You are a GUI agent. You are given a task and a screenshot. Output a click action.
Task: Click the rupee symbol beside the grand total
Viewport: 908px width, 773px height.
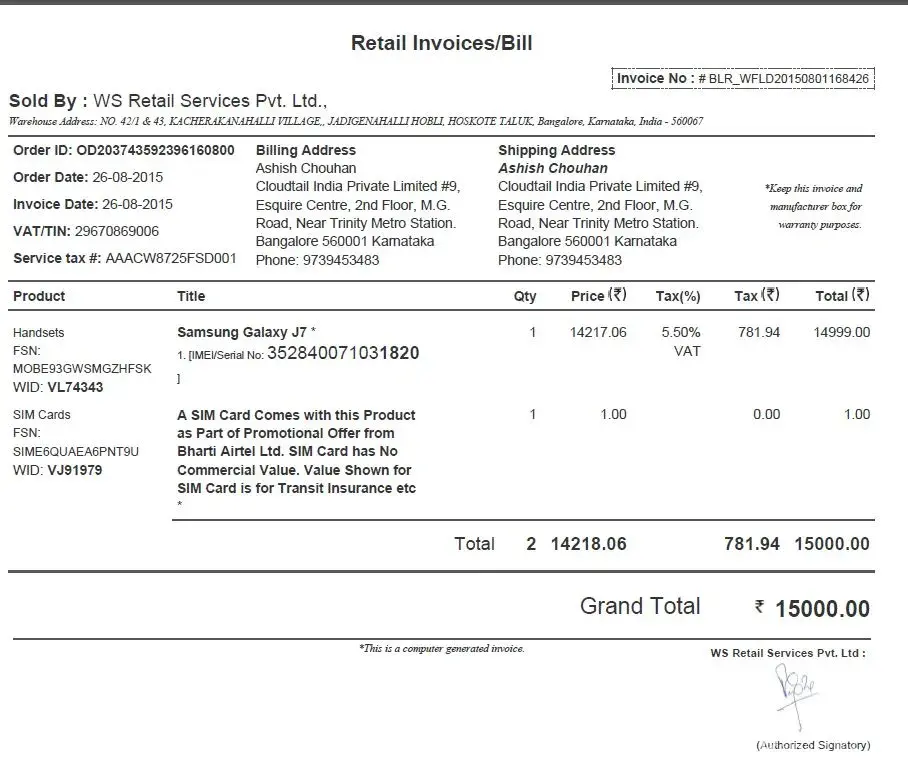759,606
